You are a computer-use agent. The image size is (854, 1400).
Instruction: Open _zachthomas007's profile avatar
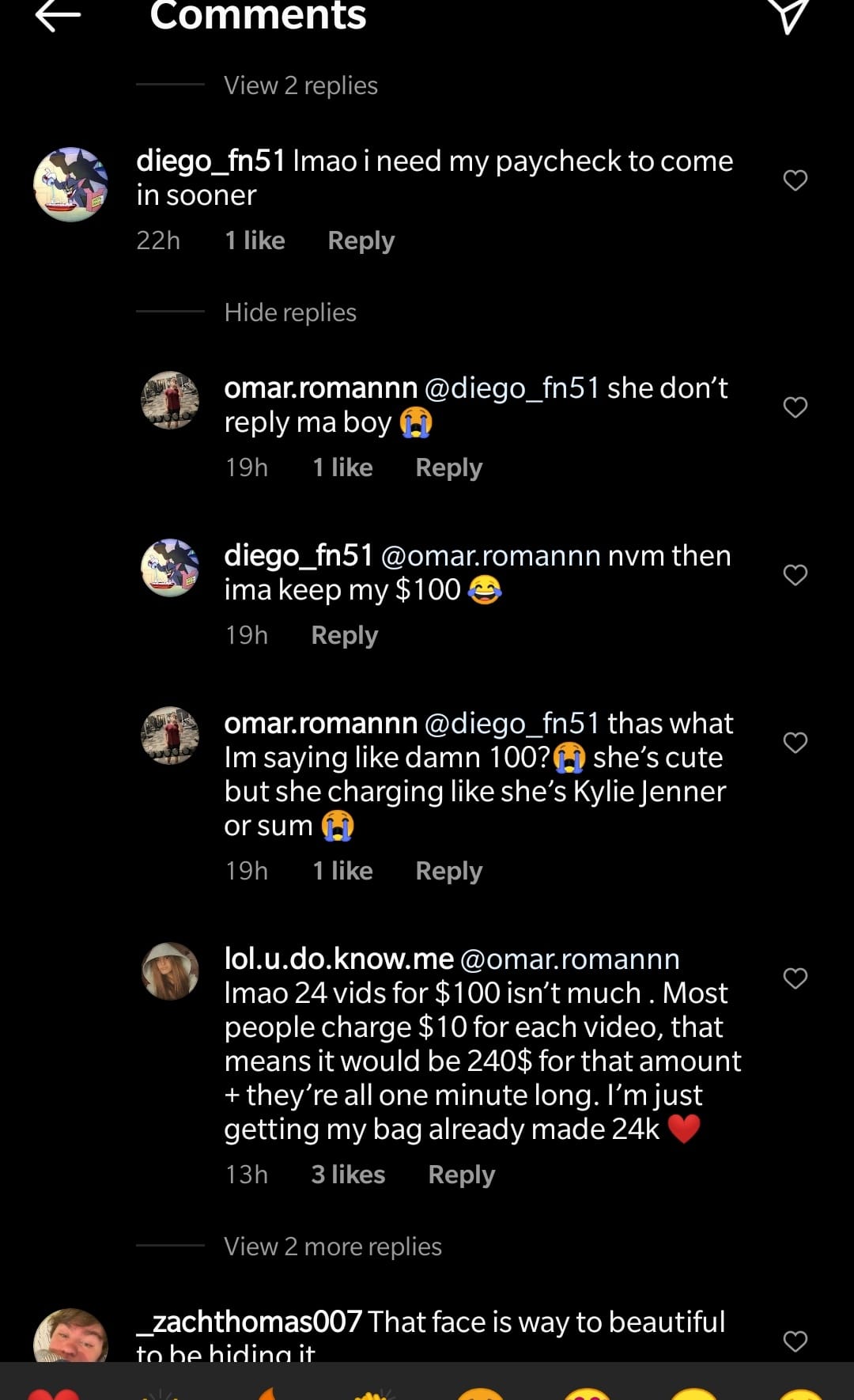(71, 1335)
